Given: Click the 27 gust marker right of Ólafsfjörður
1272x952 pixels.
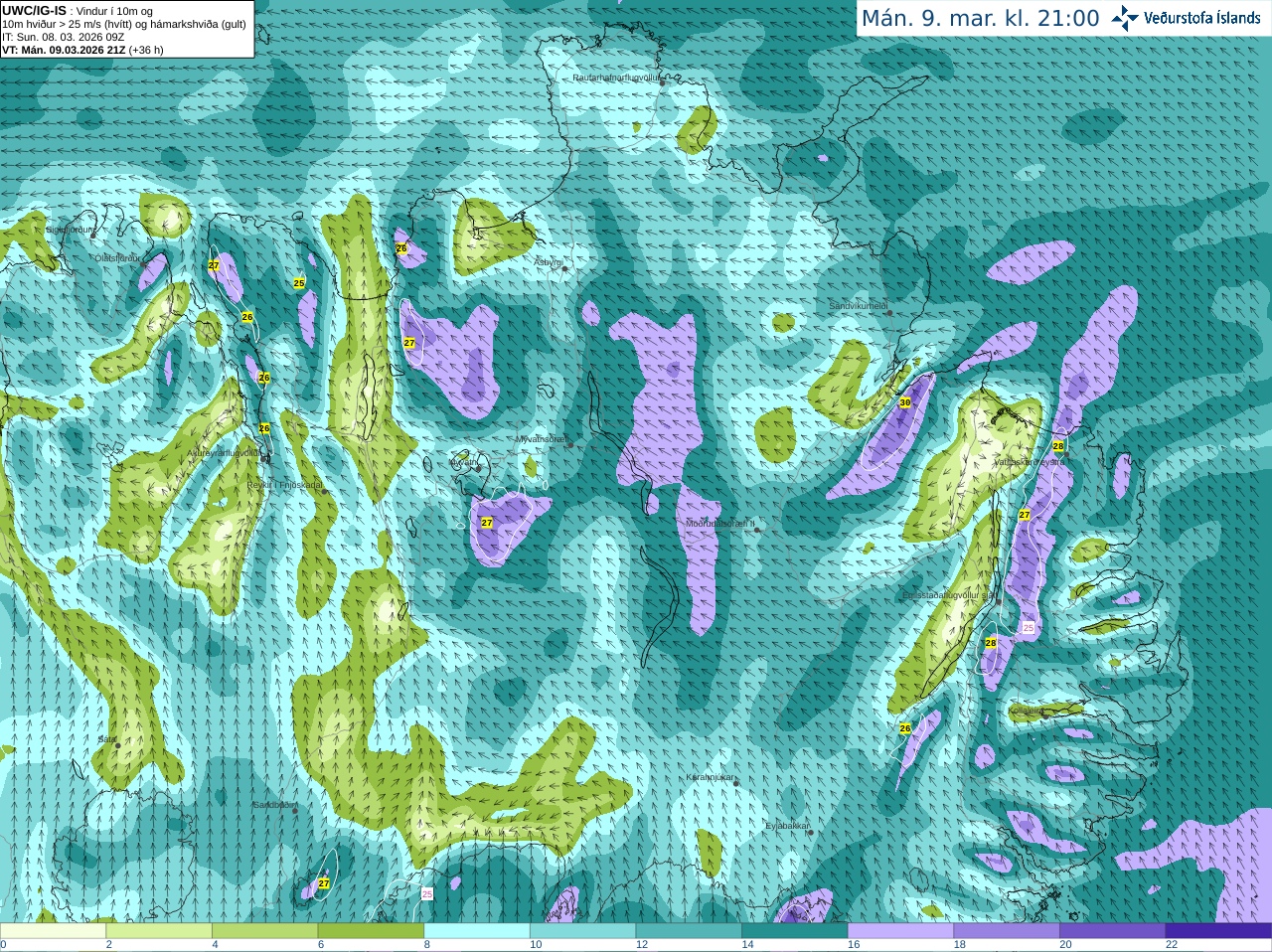Looking at the screenshot, I should (x=214, y=265).
